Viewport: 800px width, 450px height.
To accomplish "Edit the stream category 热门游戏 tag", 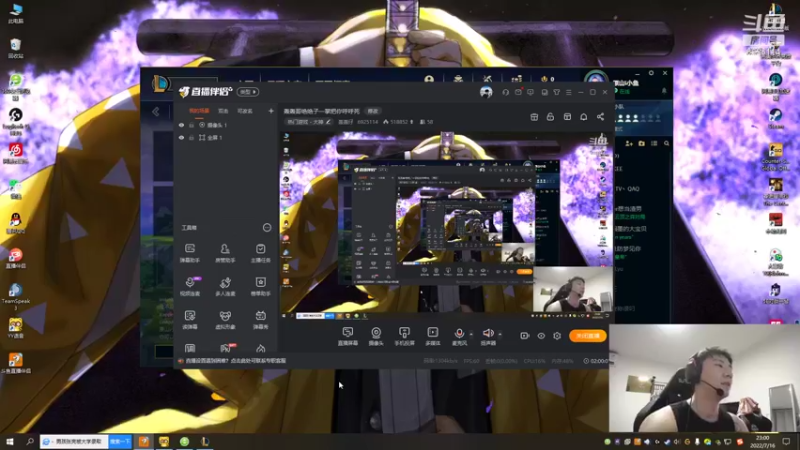I will (309, 122).
